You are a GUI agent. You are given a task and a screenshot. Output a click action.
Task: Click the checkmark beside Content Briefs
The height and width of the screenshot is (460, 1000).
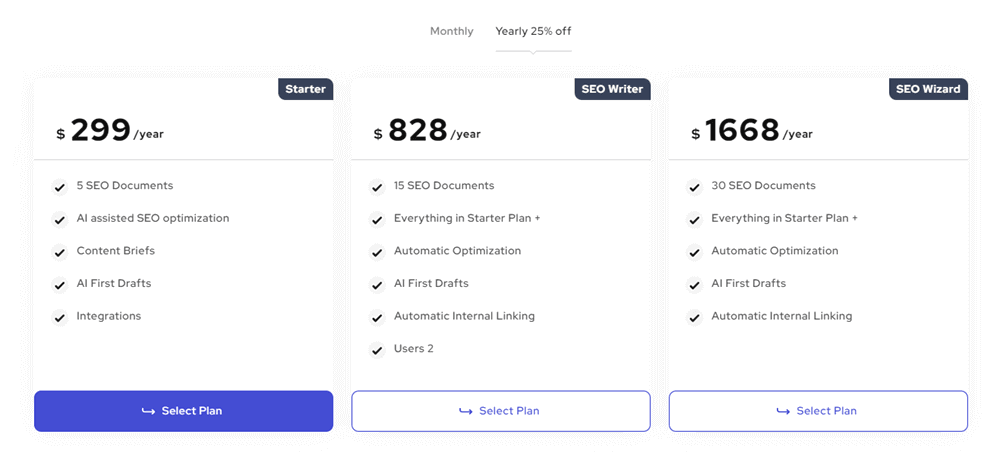[x=59, y=253]
